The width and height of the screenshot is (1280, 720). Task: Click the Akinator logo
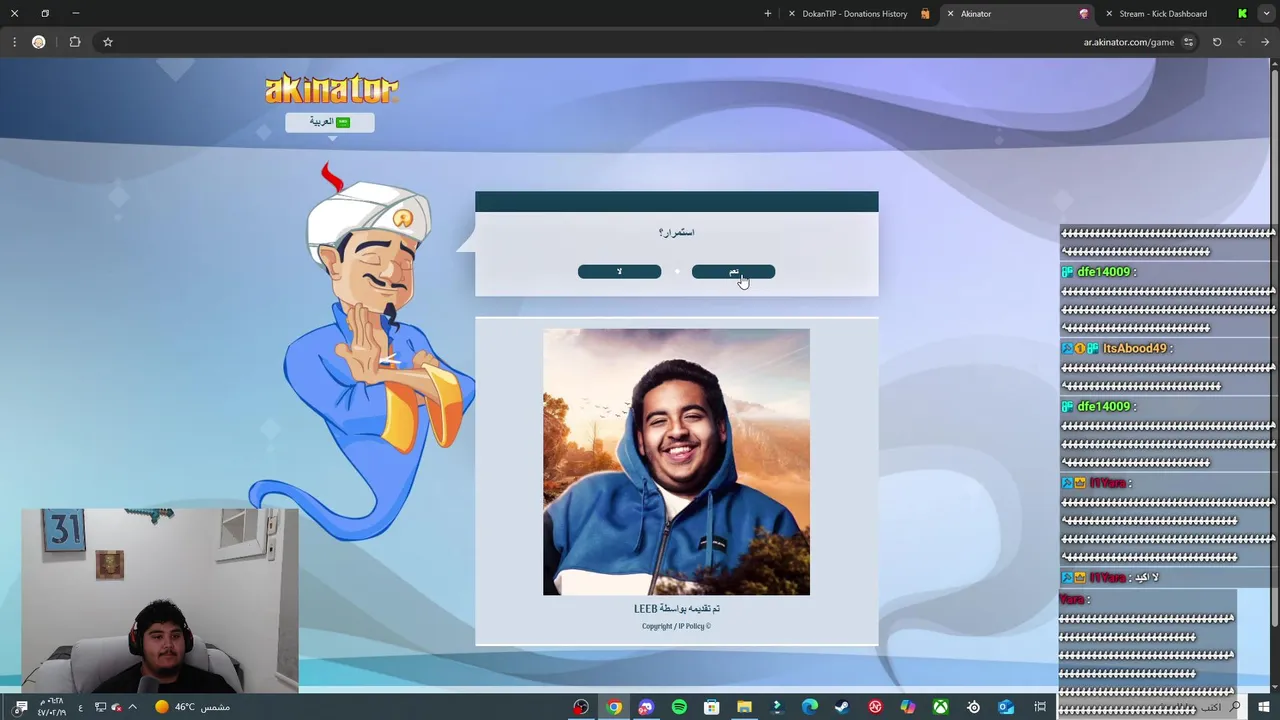[332, 89]
